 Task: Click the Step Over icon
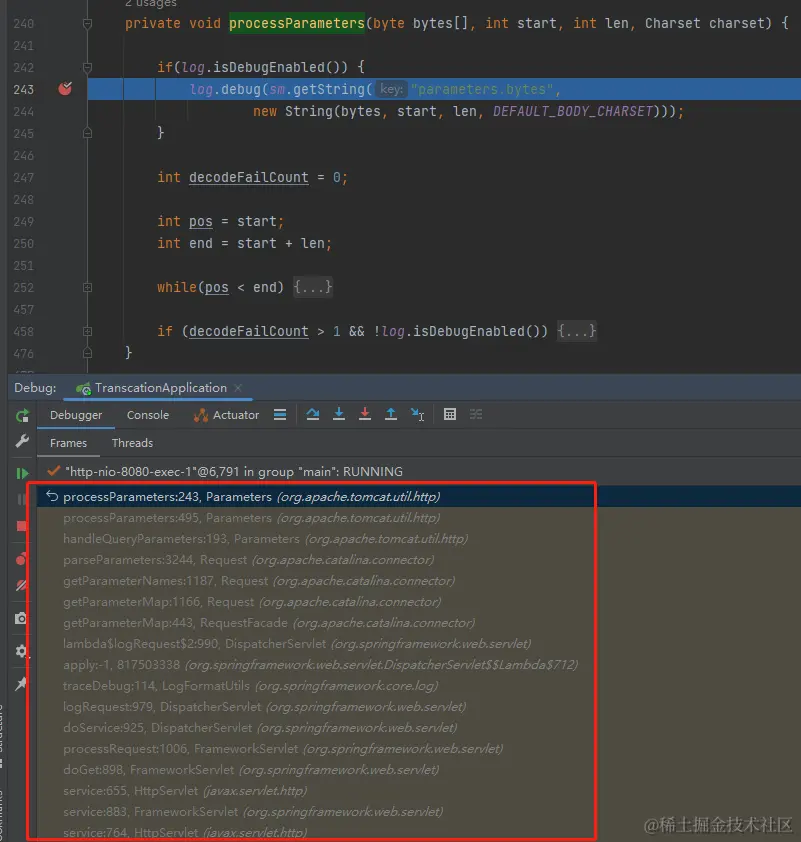point(312,415)
